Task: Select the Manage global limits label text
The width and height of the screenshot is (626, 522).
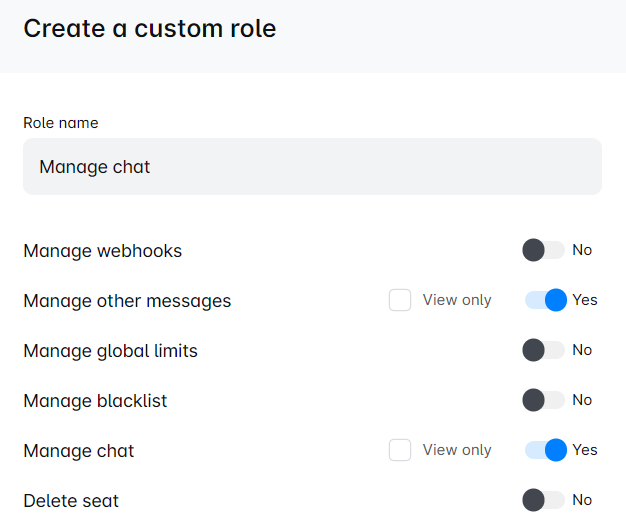Action: tap(111, 351)
